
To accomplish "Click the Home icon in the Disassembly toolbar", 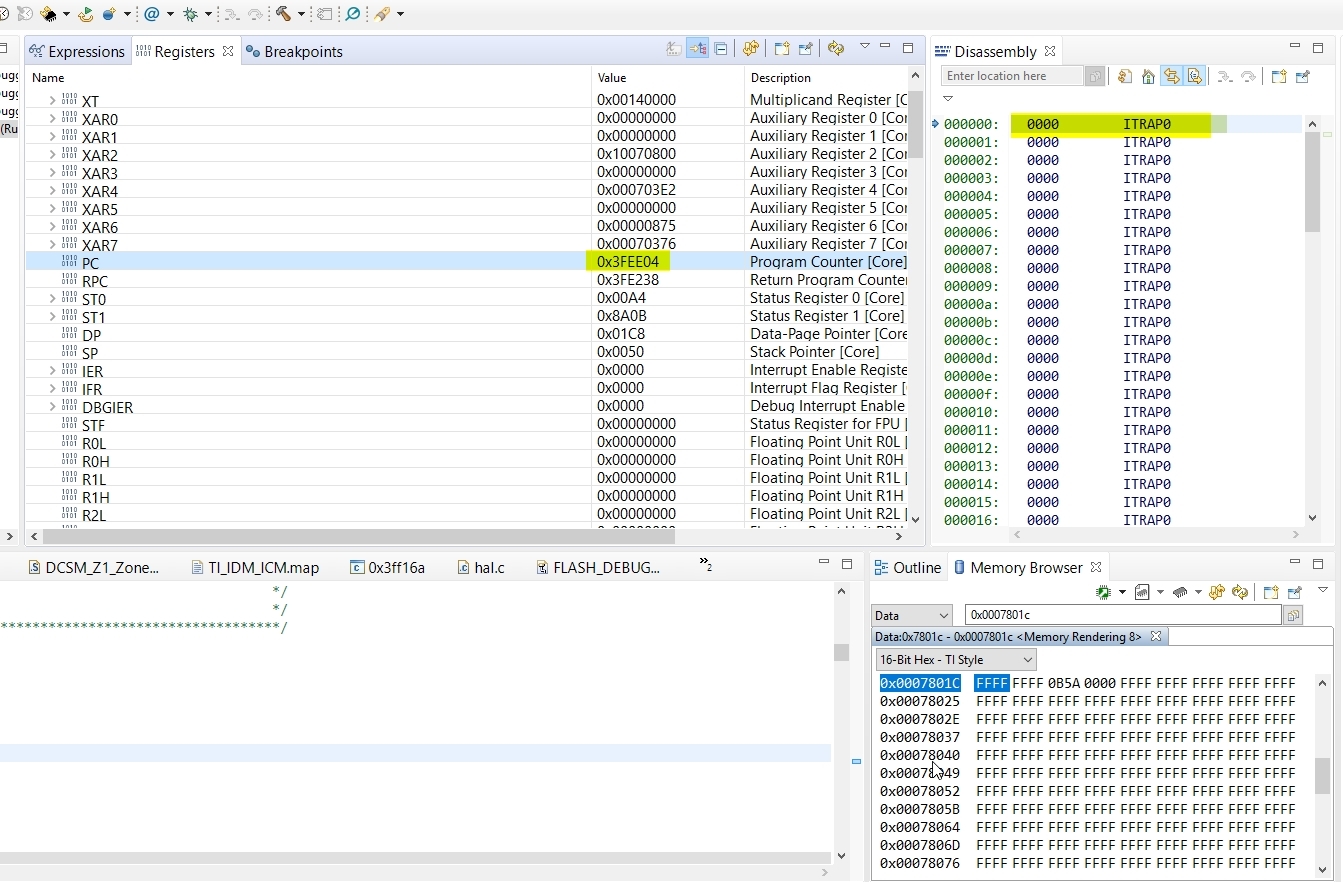I will [x=1148, y=76].
